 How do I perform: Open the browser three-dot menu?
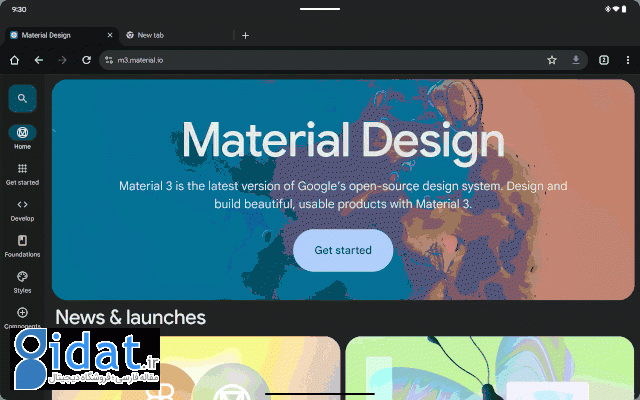pos(628,60)
